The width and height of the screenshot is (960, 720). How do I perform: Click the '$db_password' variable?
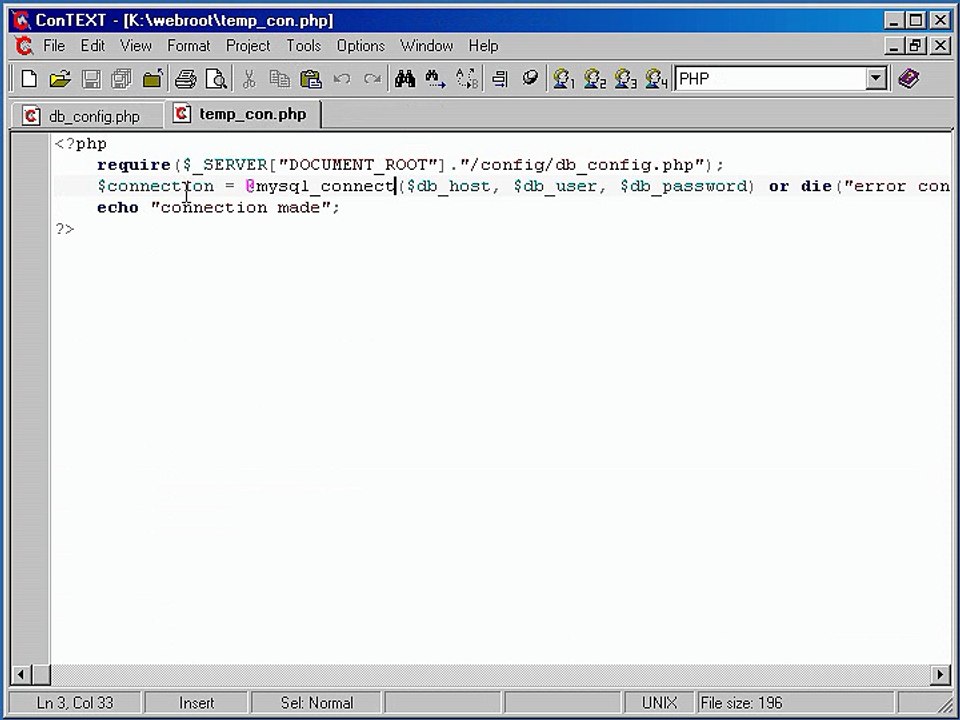683,186
